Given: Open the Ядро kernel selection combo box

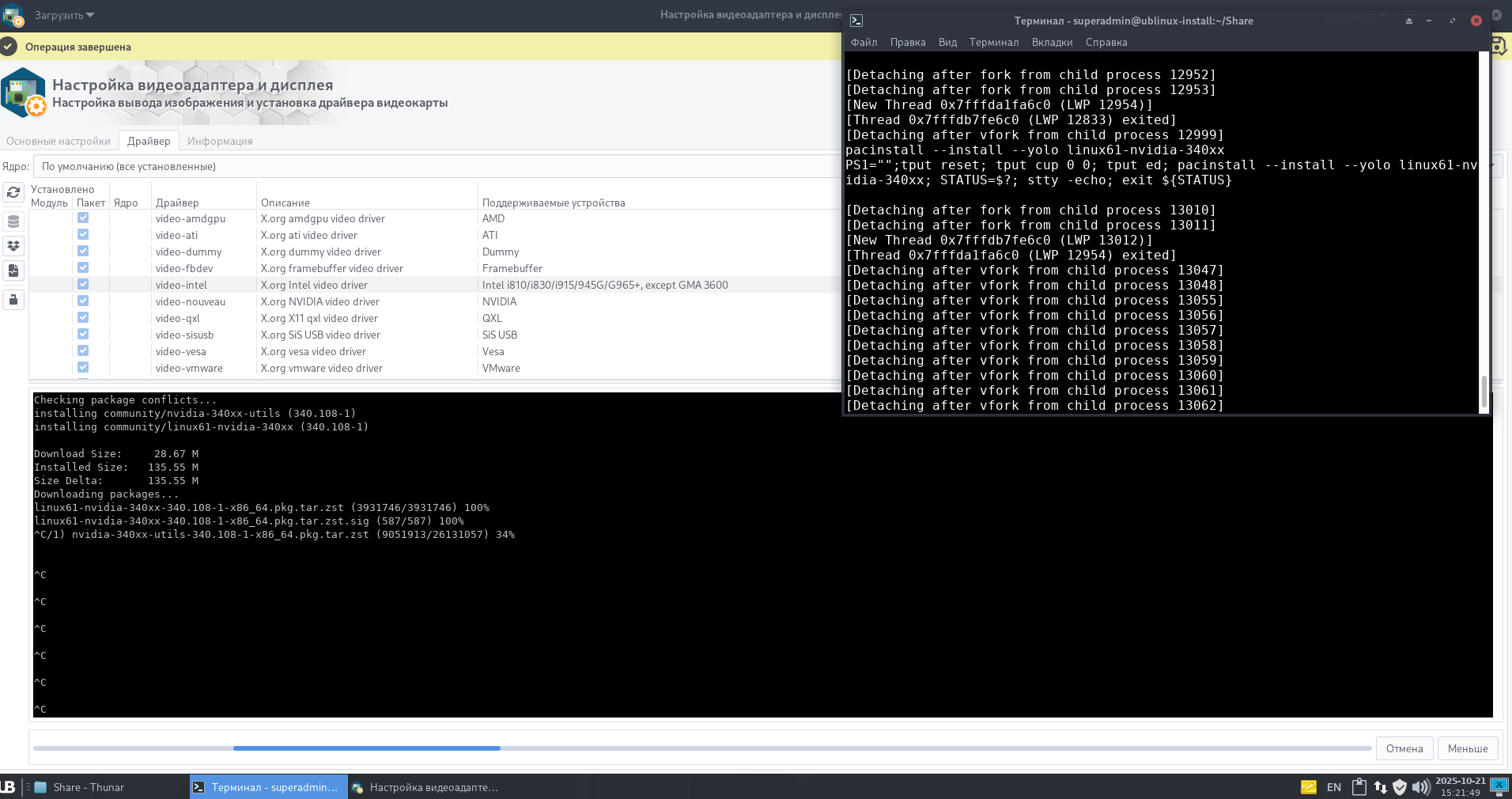Looking at the screenshot, I should 435,166.
